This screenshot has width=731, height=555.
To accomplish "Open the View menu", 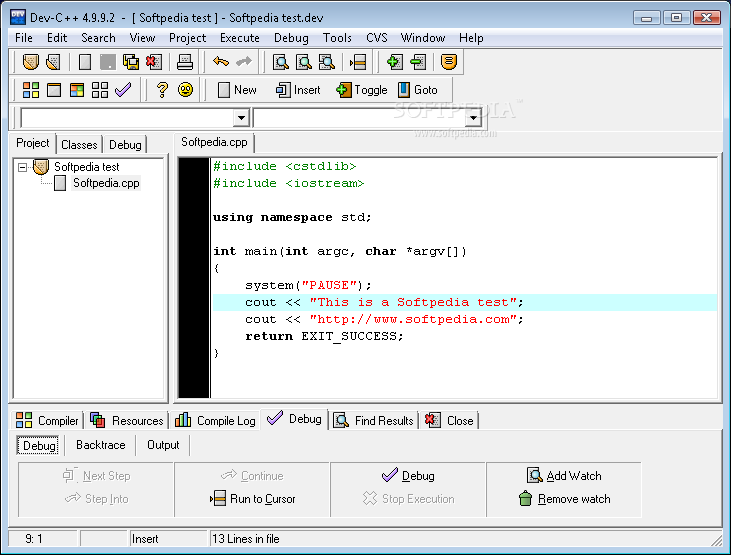I will [x=142, y=38].
